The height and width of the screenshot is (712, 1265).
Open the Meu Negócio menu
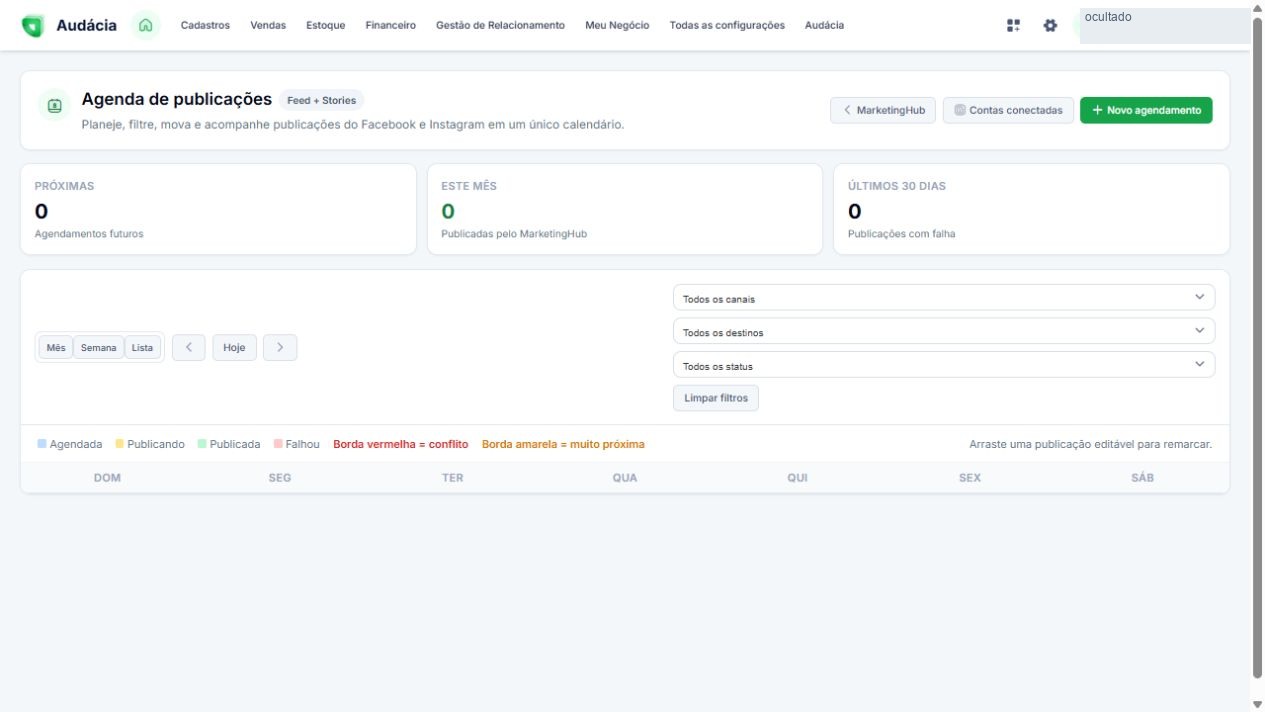point(617,26)
